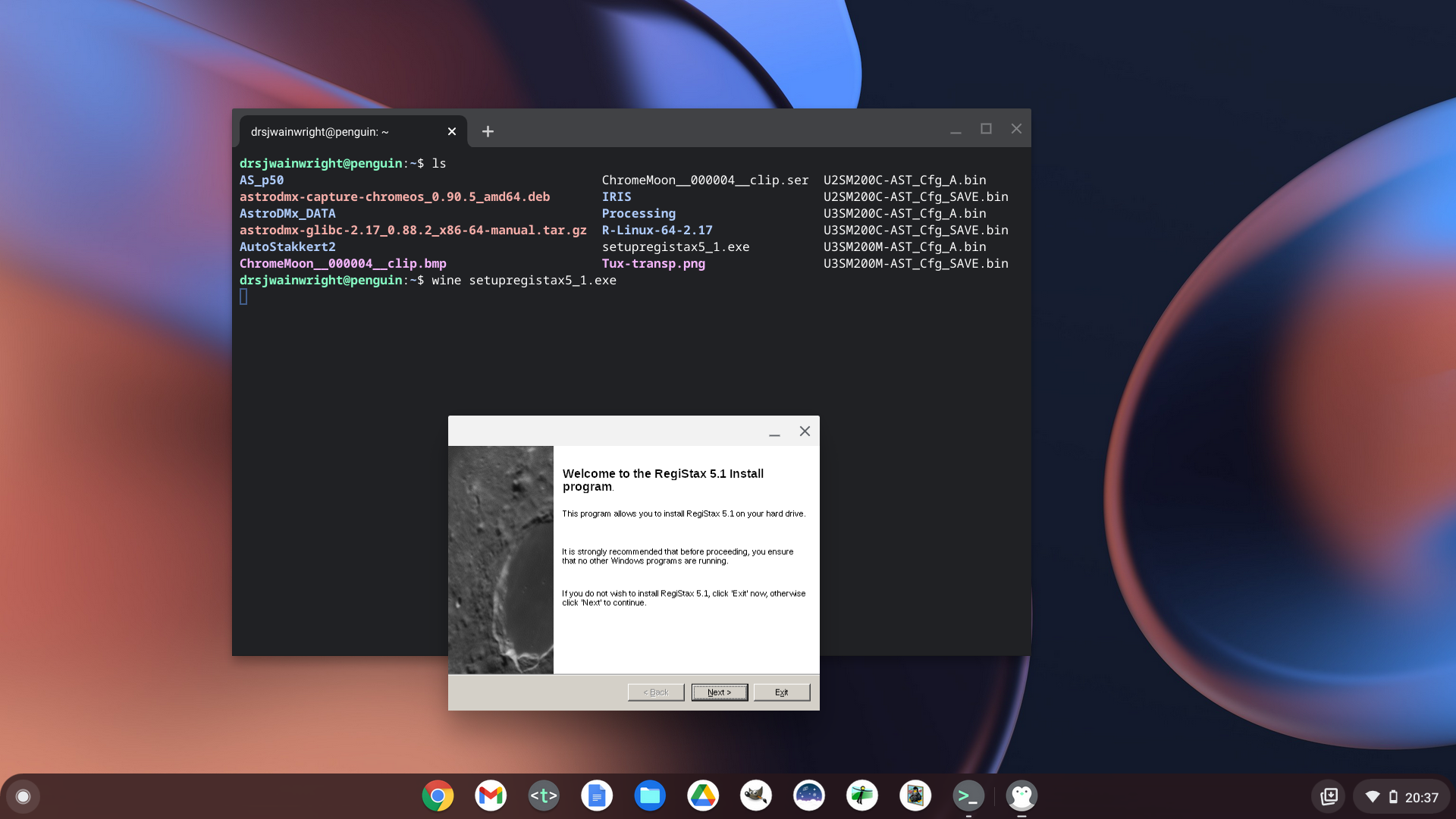
Task: Open the <t> text app from the shelf
Action: pos(544,795)
